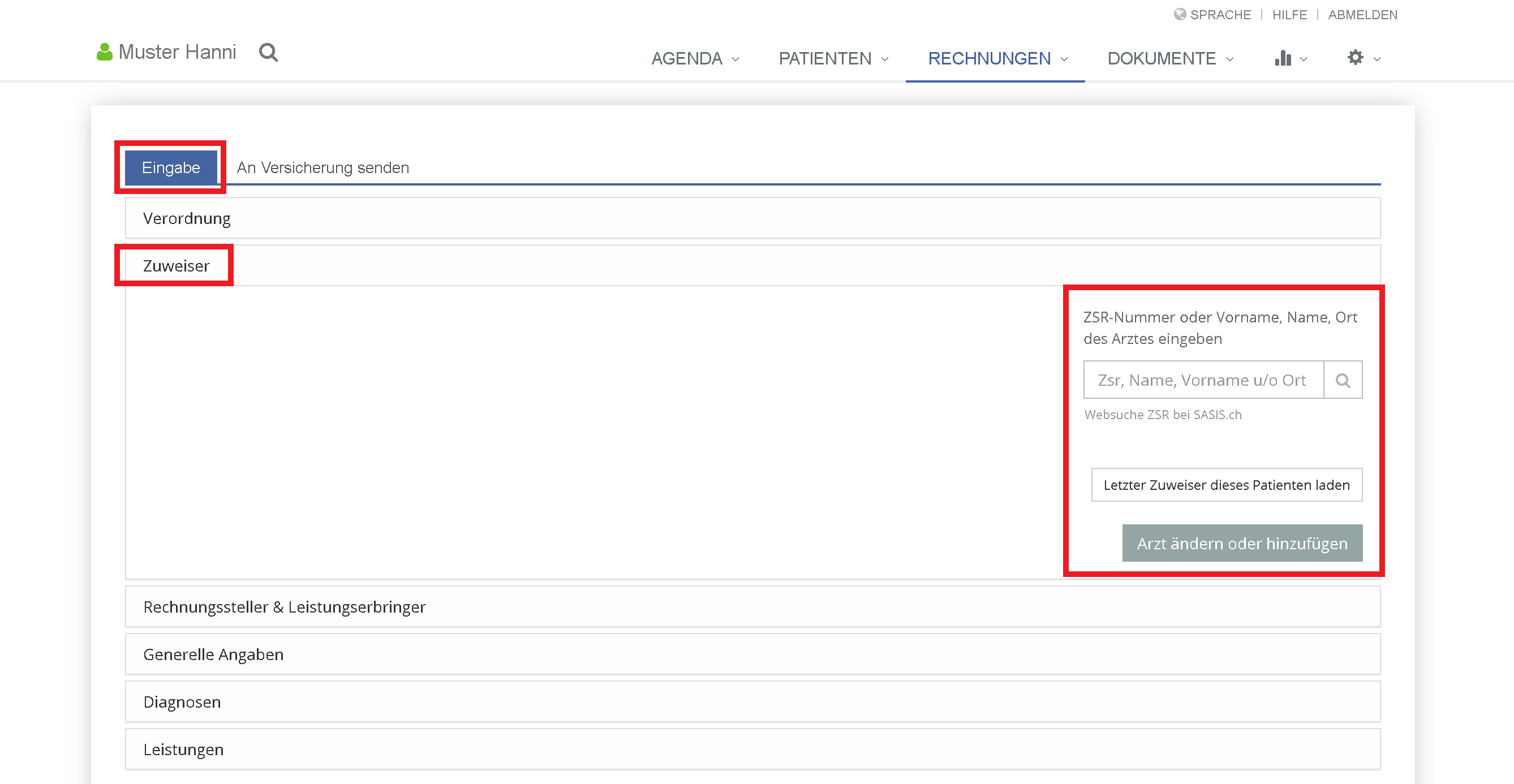This screenshot has height=784, width=1514.
Task: Expand the Leistungen section
Action: pyautogui.click(x=752, y=749)
